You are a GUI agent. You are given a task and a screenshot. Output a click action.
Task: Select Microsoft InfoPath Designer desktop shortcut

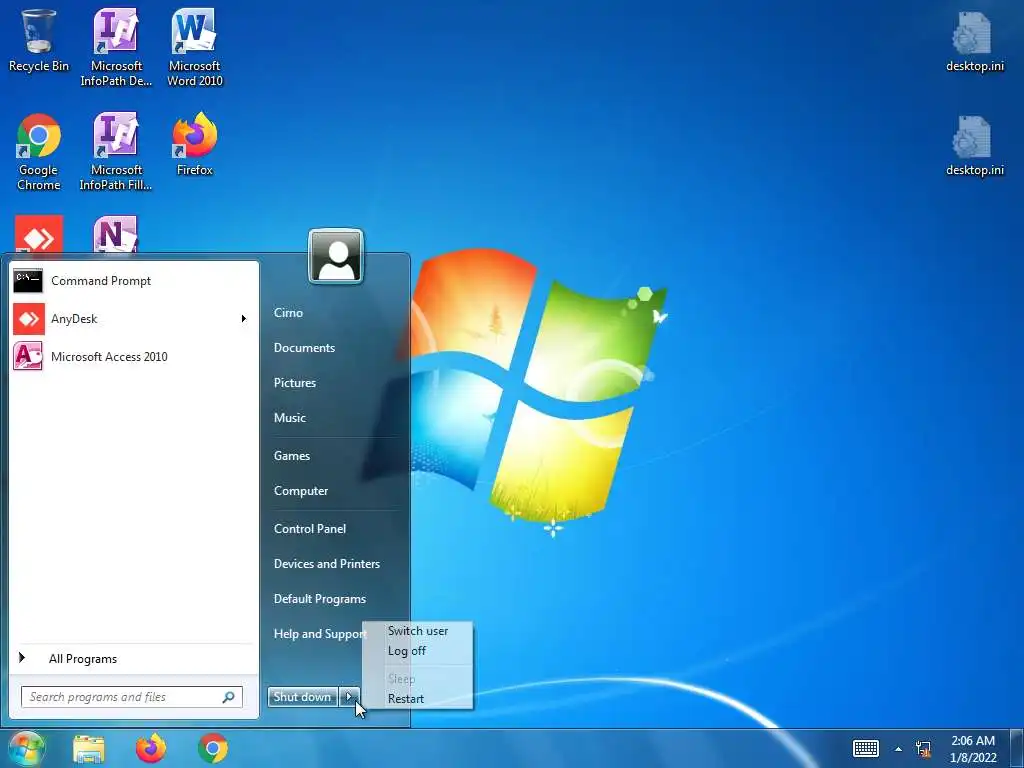coord(116,47)
